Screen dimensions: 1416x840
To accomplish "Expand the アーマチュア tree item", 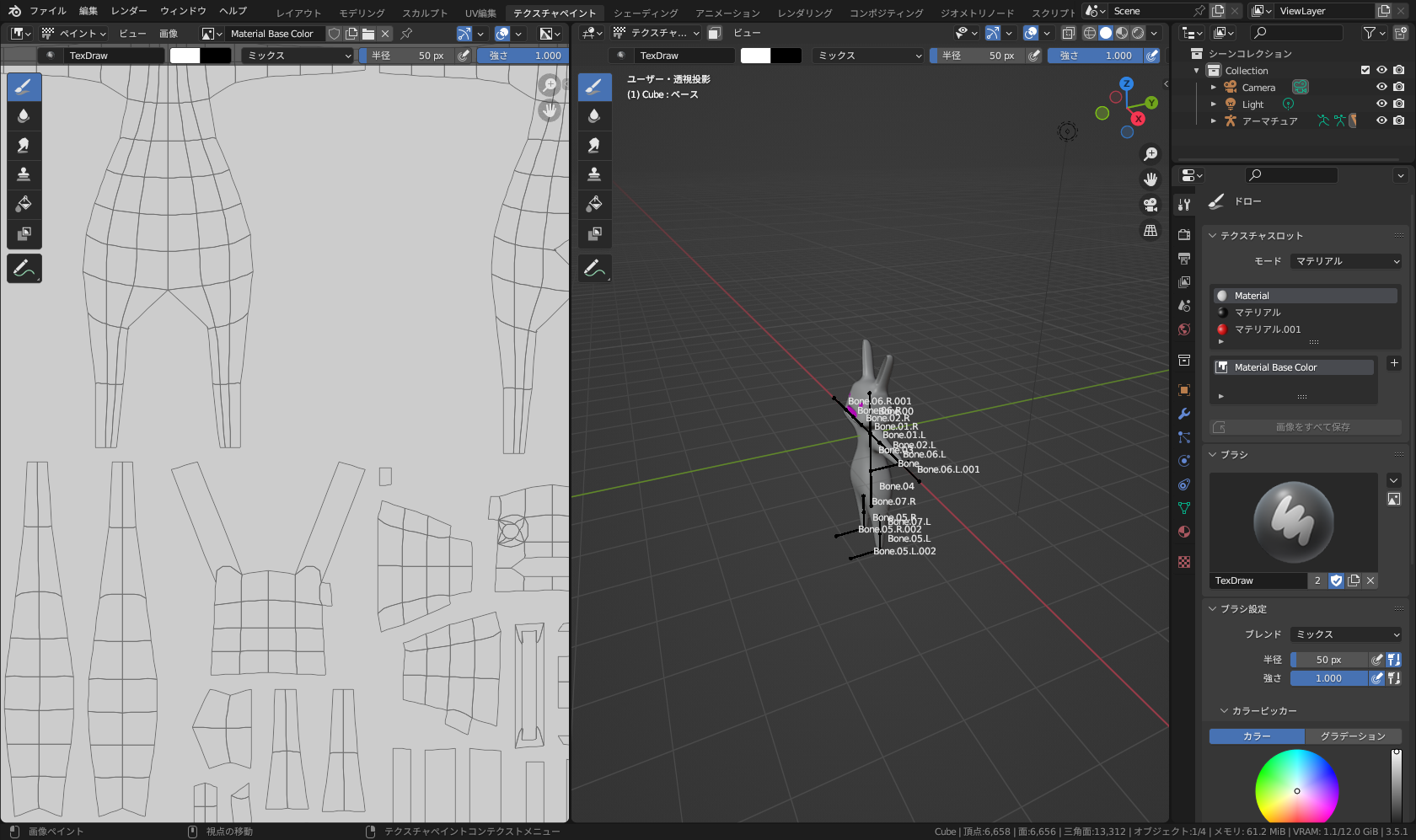I will 1214,121.
